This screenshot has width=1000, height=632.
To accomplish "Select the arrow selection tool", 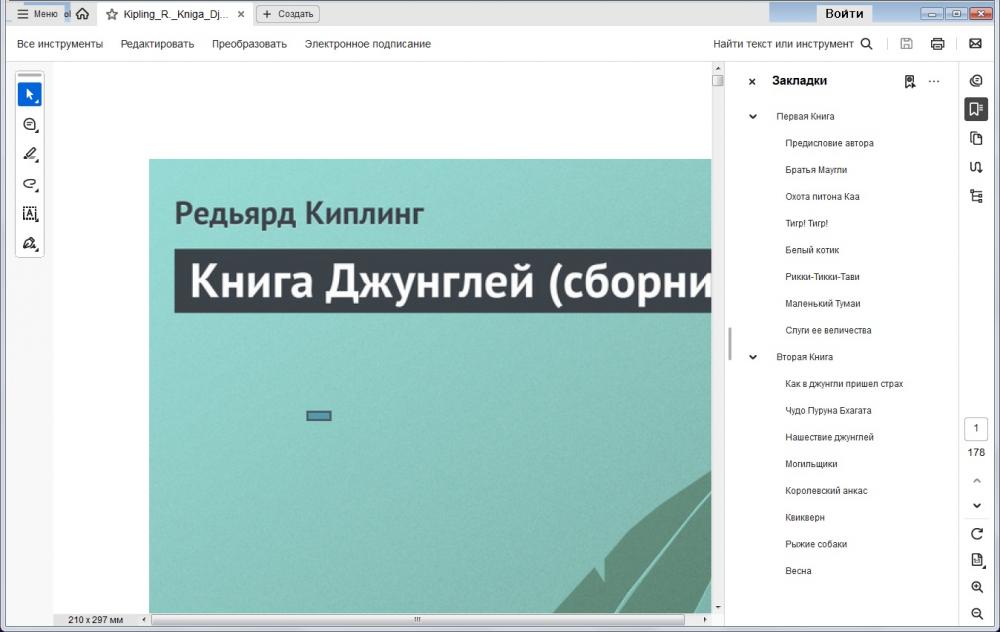I will tap(29, 94).
